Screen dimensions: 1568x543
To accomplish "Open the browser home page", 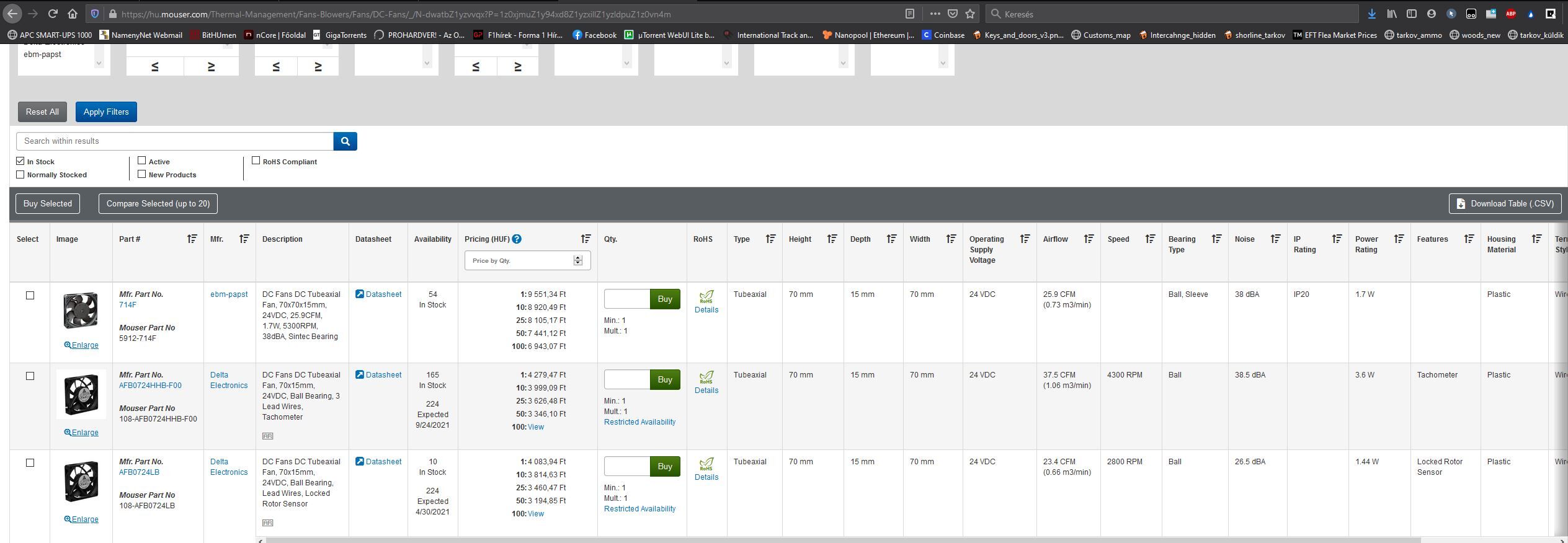I will [x=73, y=14].
